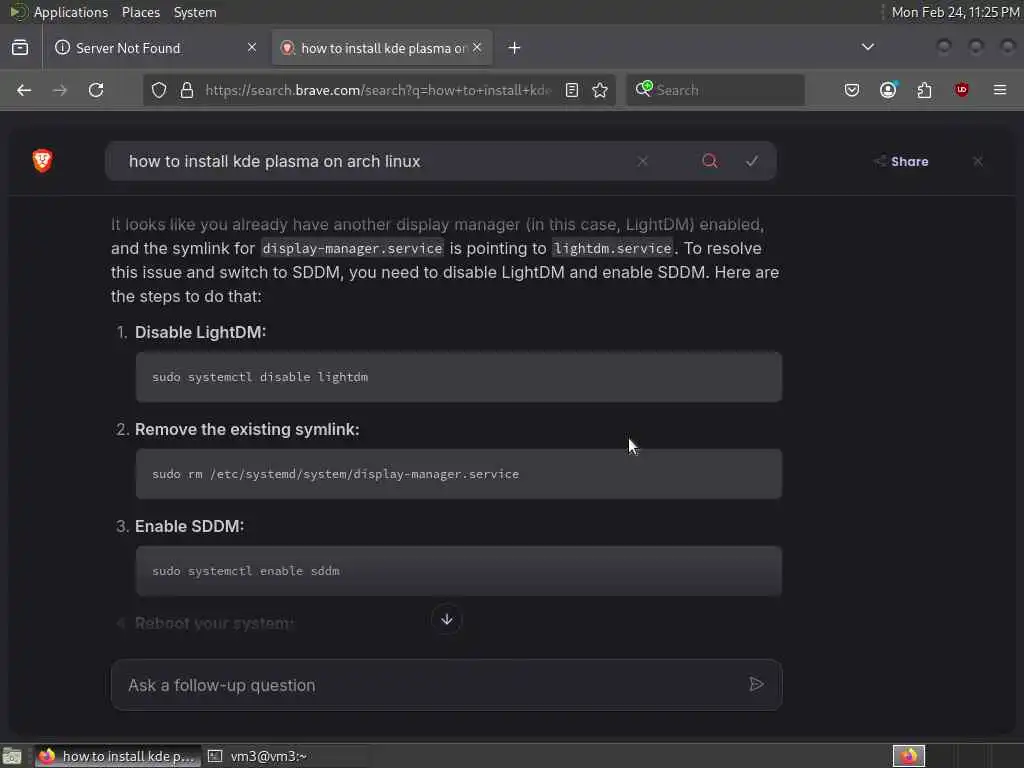Open uBlock Origin extension icon
The height and width of the screenshot is (768, 1024).
coord(961,90)
